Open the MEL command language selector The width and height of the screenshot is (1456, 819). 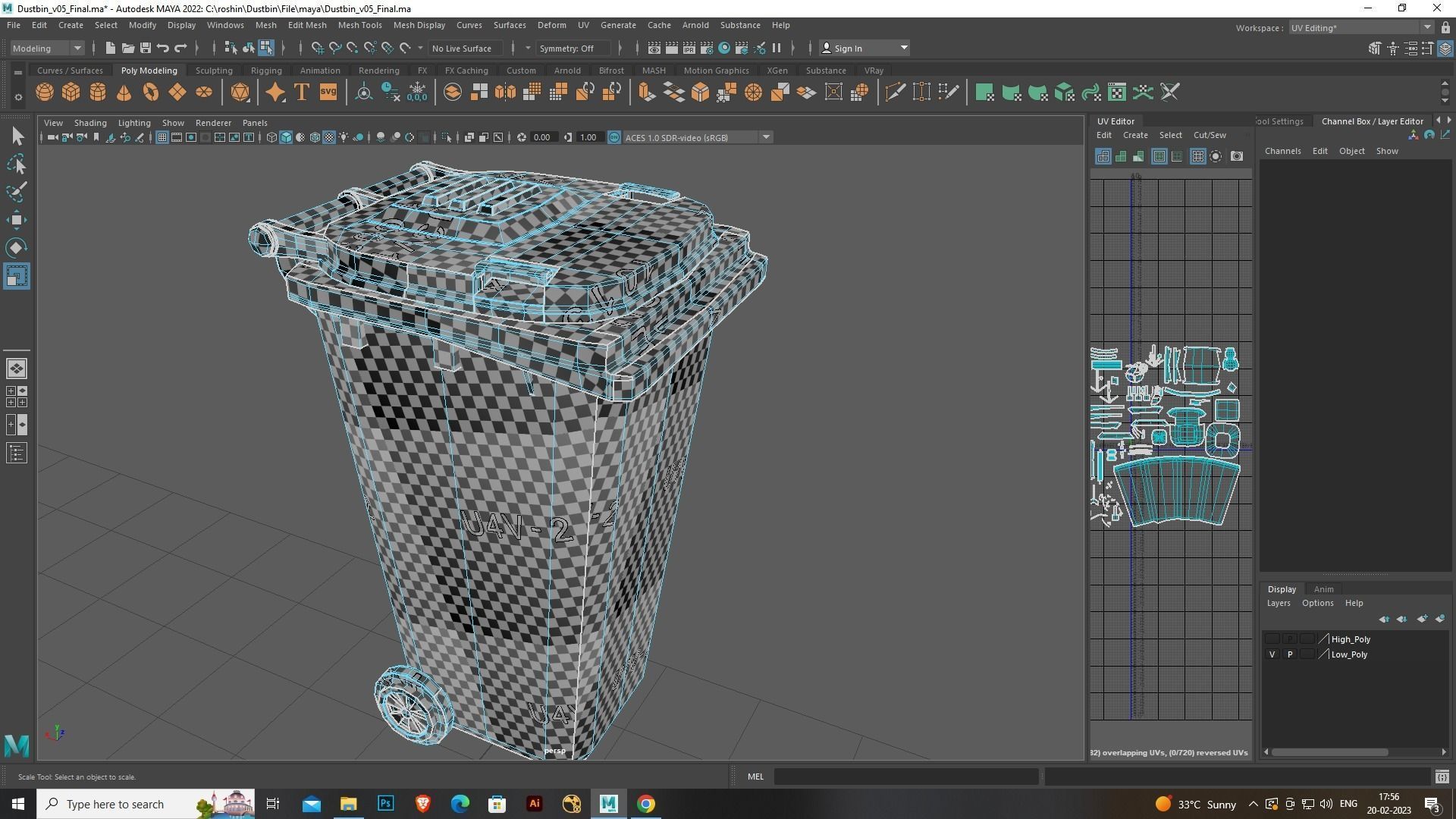(755, 777)
